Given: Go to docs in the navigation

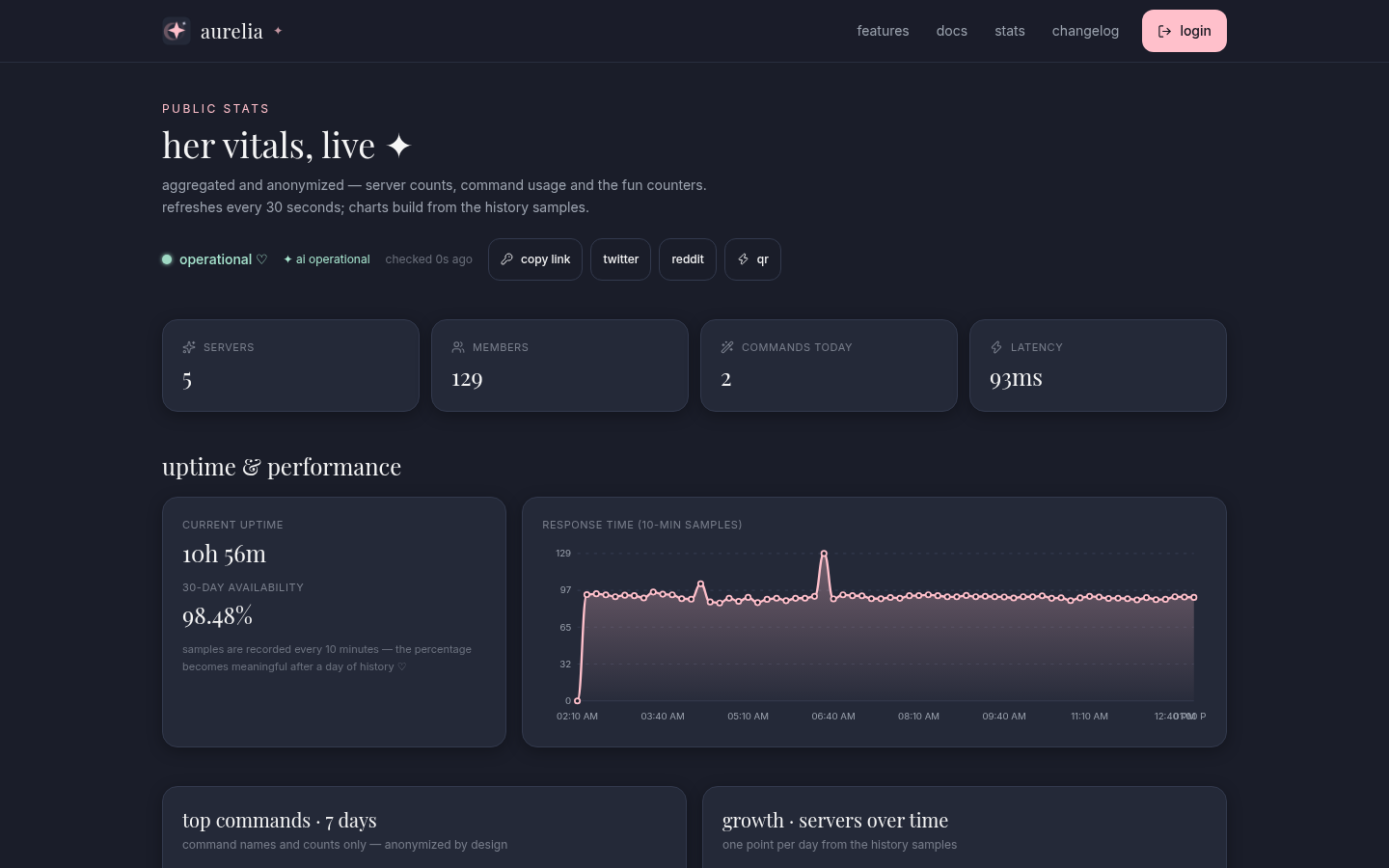Looking at the screenshot, I should (952, 31).
